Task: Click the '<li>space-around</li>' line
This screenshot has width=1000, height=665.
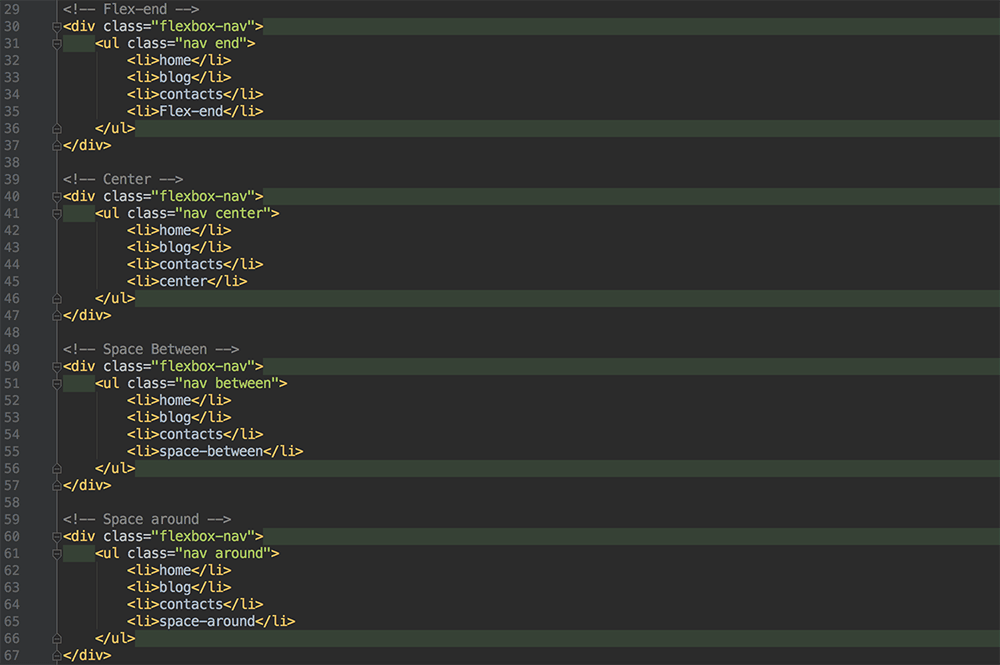Action: coord(211,621)
